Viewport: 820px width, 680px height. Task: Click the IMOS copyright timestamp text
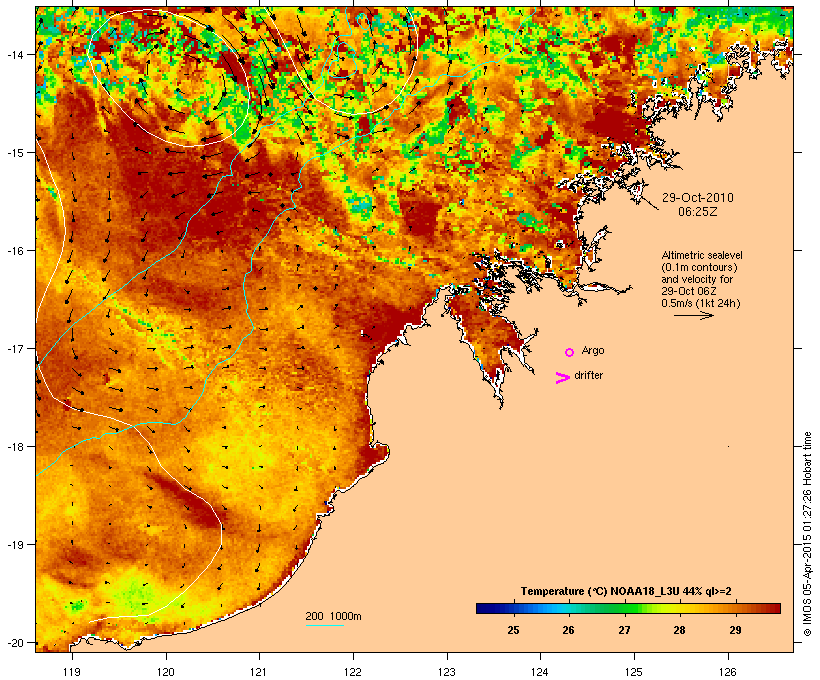807,534
